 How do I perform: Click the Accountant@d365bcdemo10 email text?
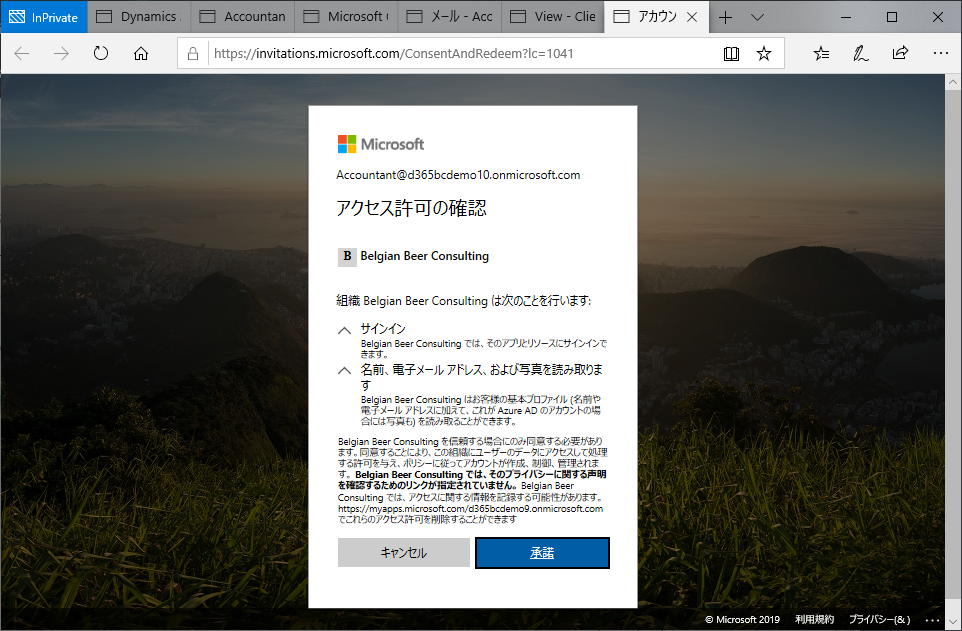tap(458, 175)
